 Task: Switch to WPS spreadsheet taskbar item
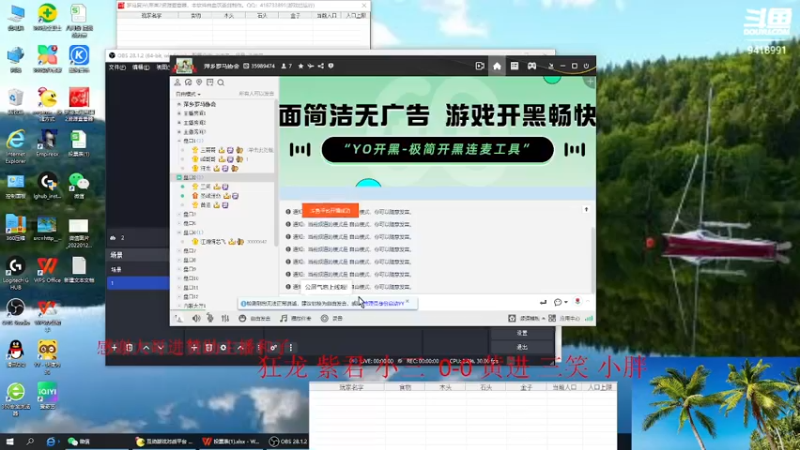click(231, 441)
